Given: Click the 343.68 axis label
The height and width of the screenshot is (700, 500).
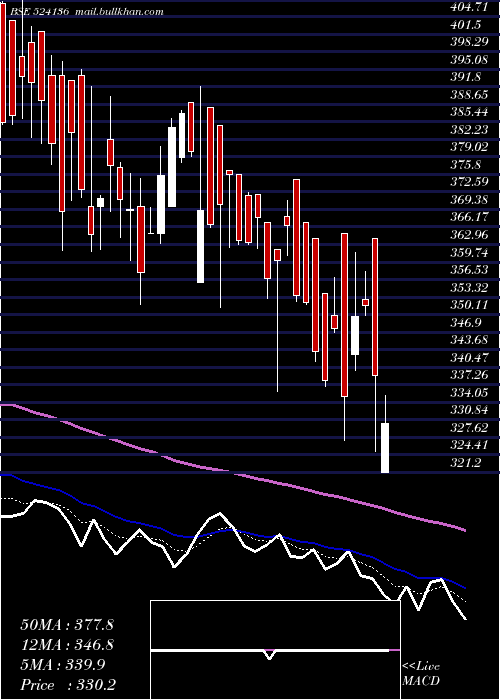Looking at the screenshot, I should [469, 340].
